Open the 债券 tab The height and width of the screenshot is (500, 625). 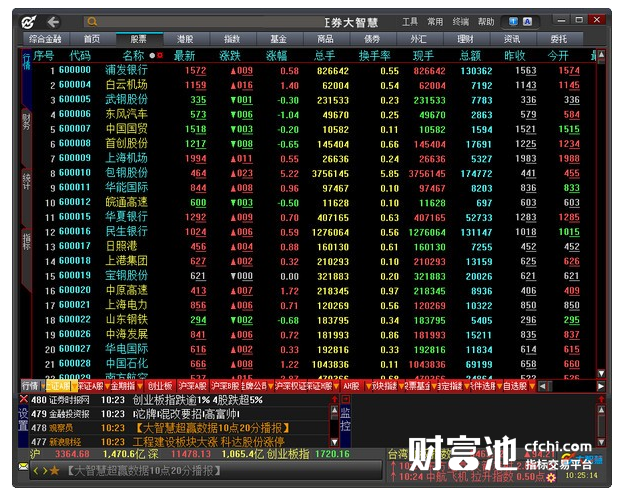pos(372,39)
